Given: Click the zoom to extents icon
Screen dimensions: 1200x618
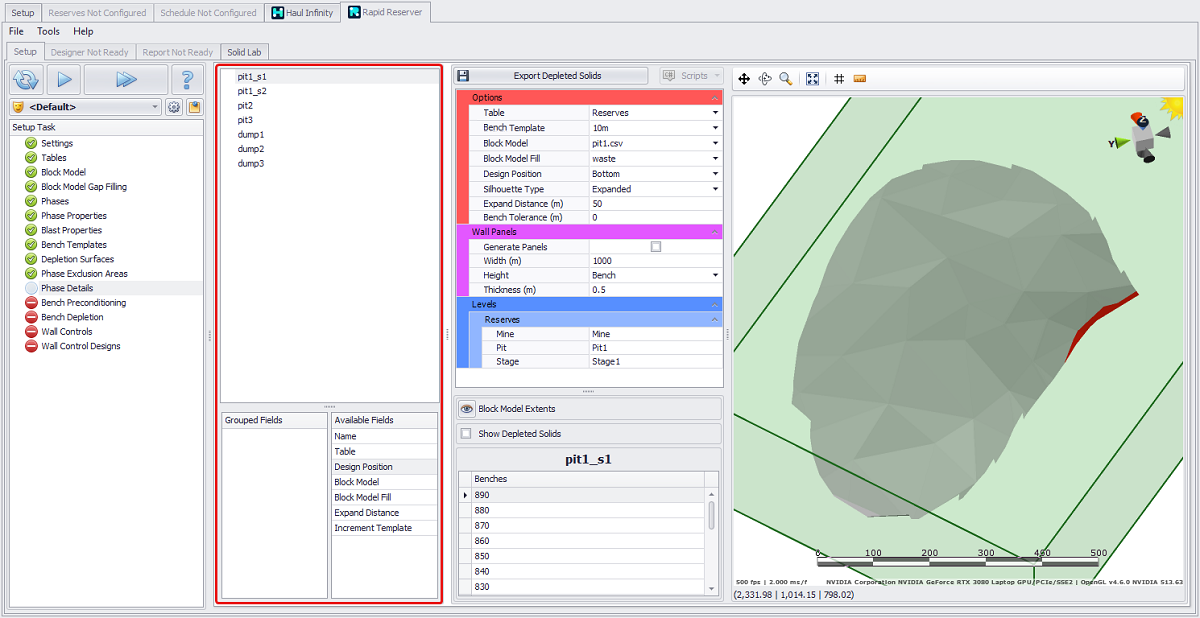Looking at the screenshot, I should 813,79.
